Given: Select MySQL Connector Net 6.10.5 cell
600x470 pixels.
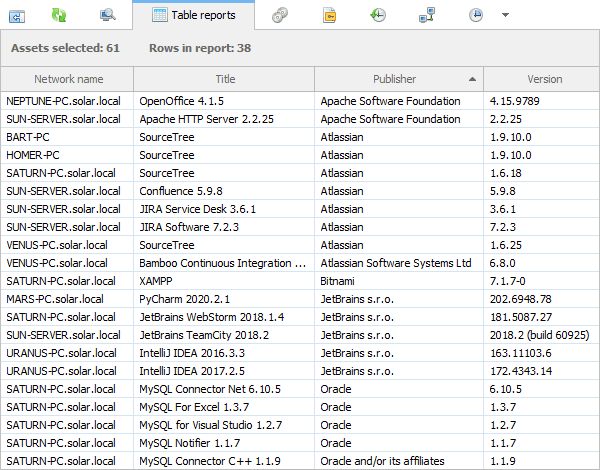Looking at the screenshot, I should click(224, 389).
